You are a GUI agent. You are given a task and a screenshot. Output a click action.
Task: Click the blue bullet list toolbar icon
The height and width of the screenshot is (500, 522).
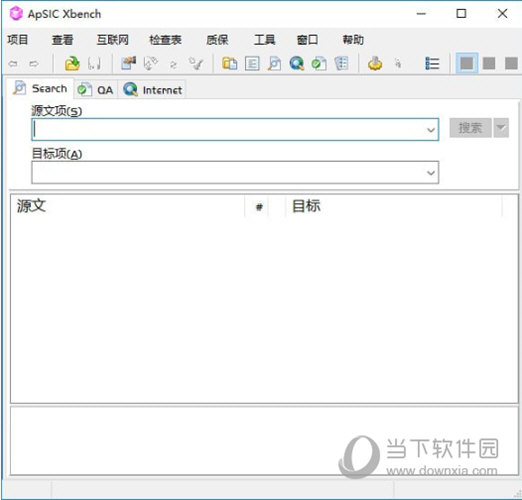432,63
